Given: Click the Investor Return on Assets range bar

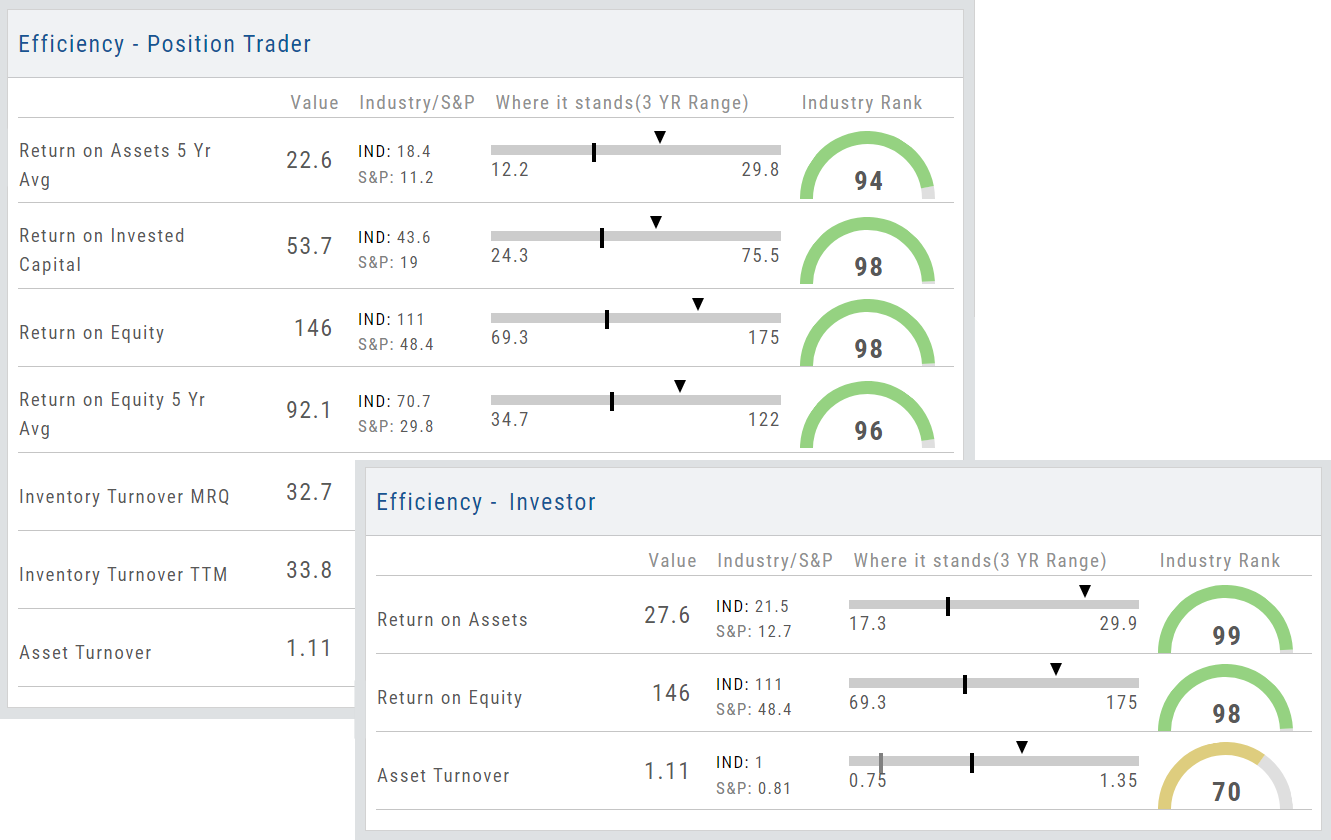Looking at the screenshot, I should tap(993, 605).
